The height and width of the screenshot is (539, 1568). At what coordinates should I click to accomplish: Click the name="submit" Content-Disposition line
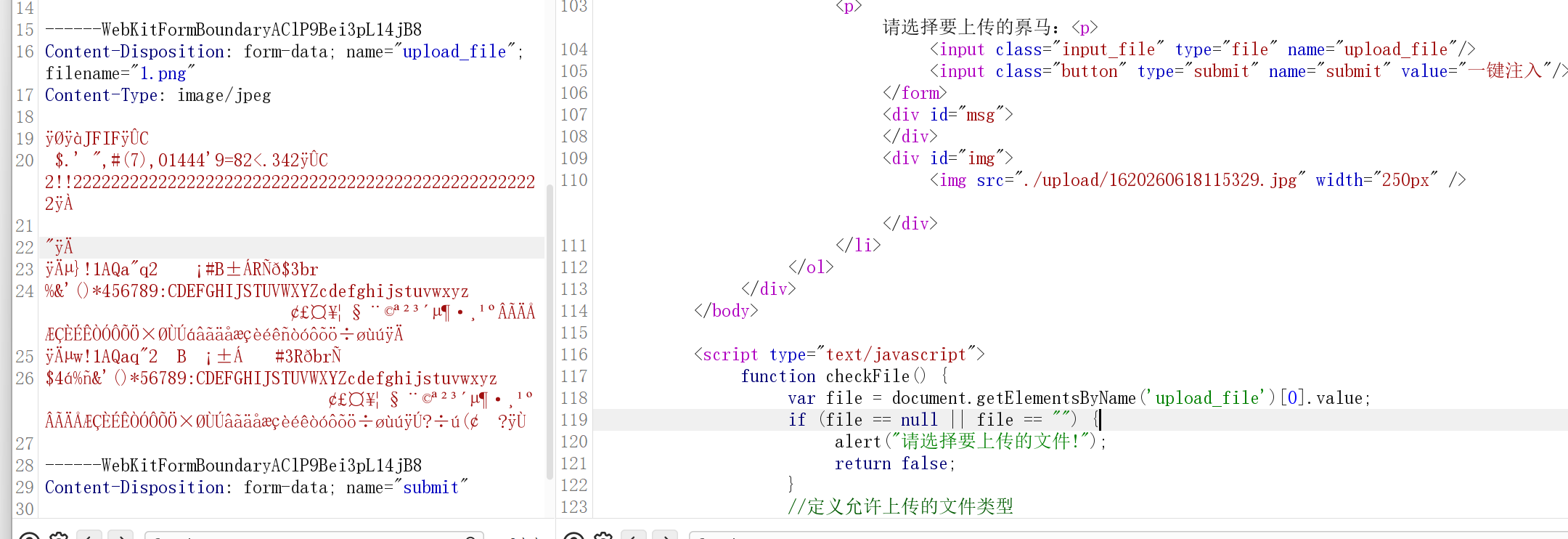(x=256, y=487)
